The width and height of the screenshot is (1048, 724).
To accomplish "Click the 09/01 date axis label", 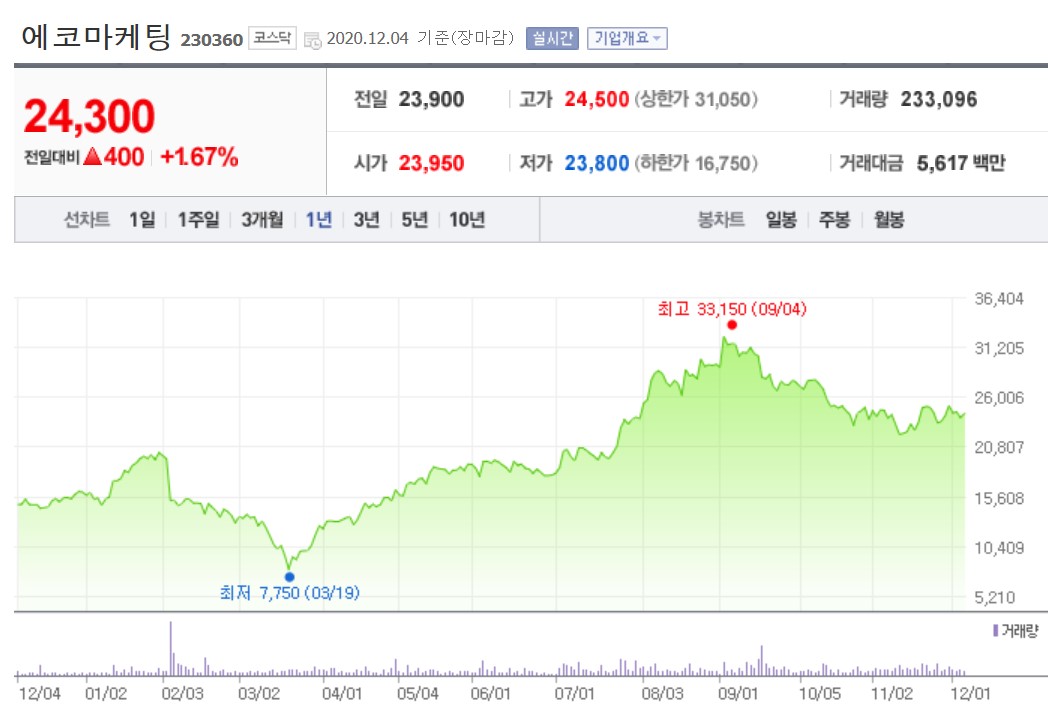I will [738, 694].
